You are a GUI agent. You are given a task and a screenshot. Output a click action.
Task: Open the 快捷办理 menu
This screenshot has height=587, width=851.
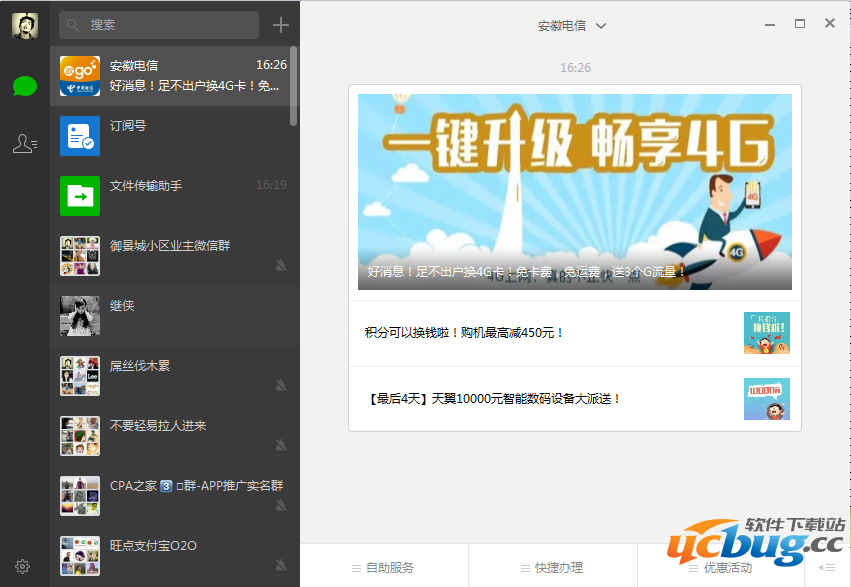coord(552,567)
